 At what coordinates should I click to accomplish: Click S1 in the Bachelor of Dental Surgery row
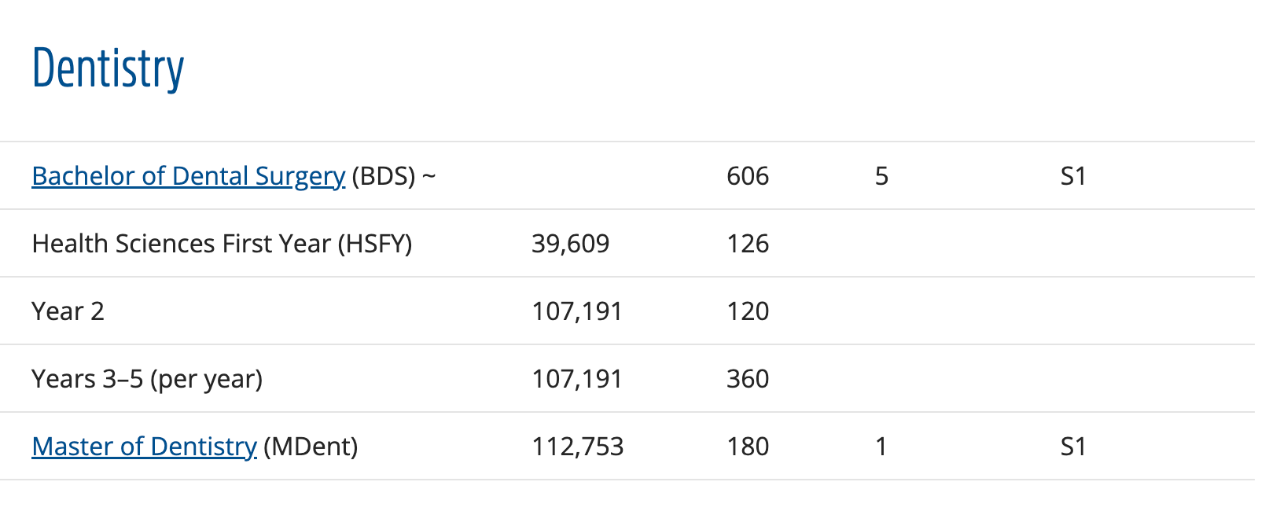[1073, 177]
